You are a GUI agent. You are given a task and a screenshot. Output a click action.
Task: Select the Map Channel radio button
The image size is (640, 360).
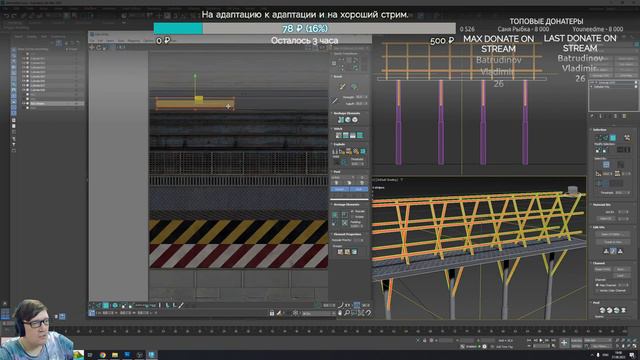click(597, 285)
